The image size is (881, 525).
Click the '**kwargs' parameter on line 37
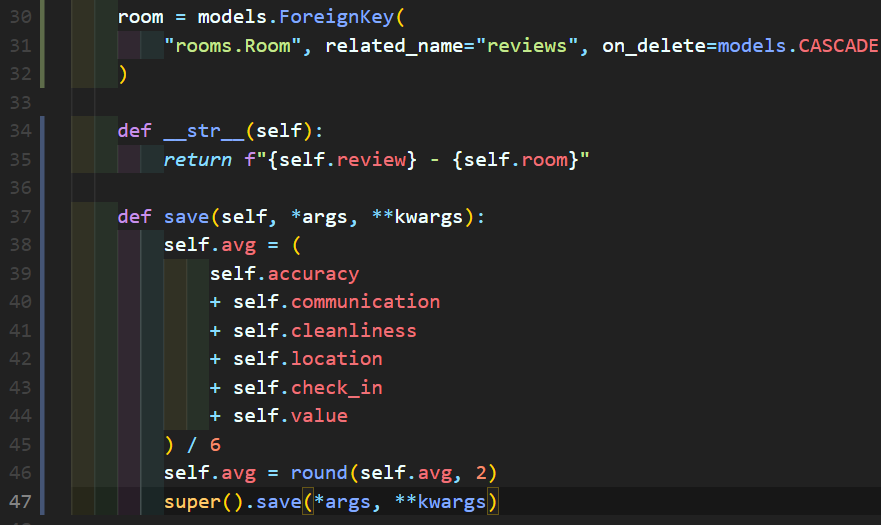click(x=417, y=217)
